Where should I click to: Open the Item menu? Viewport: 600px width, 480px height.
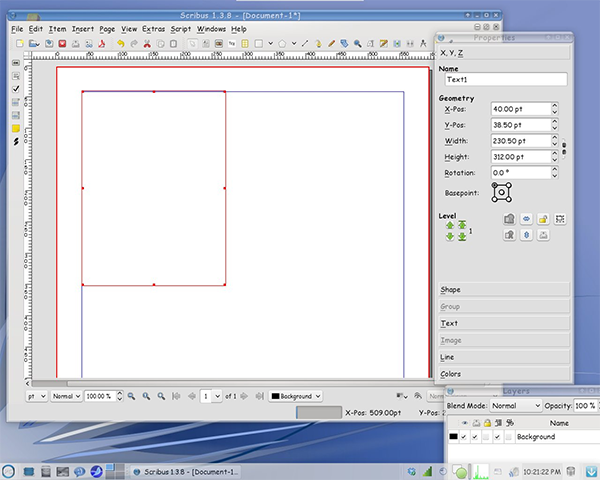[x=57, y=29]
